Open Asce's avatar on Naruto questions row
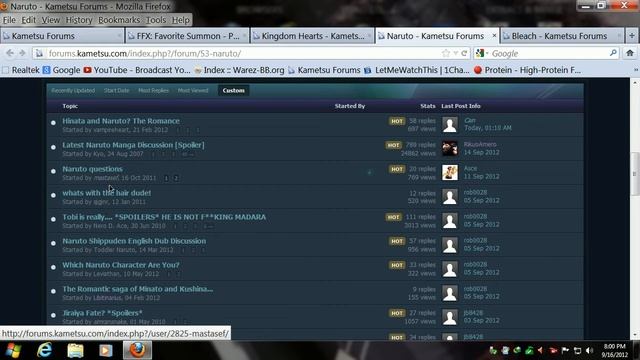Image resolution: width=640 pixels, height=360 pixels. [450, 172]
